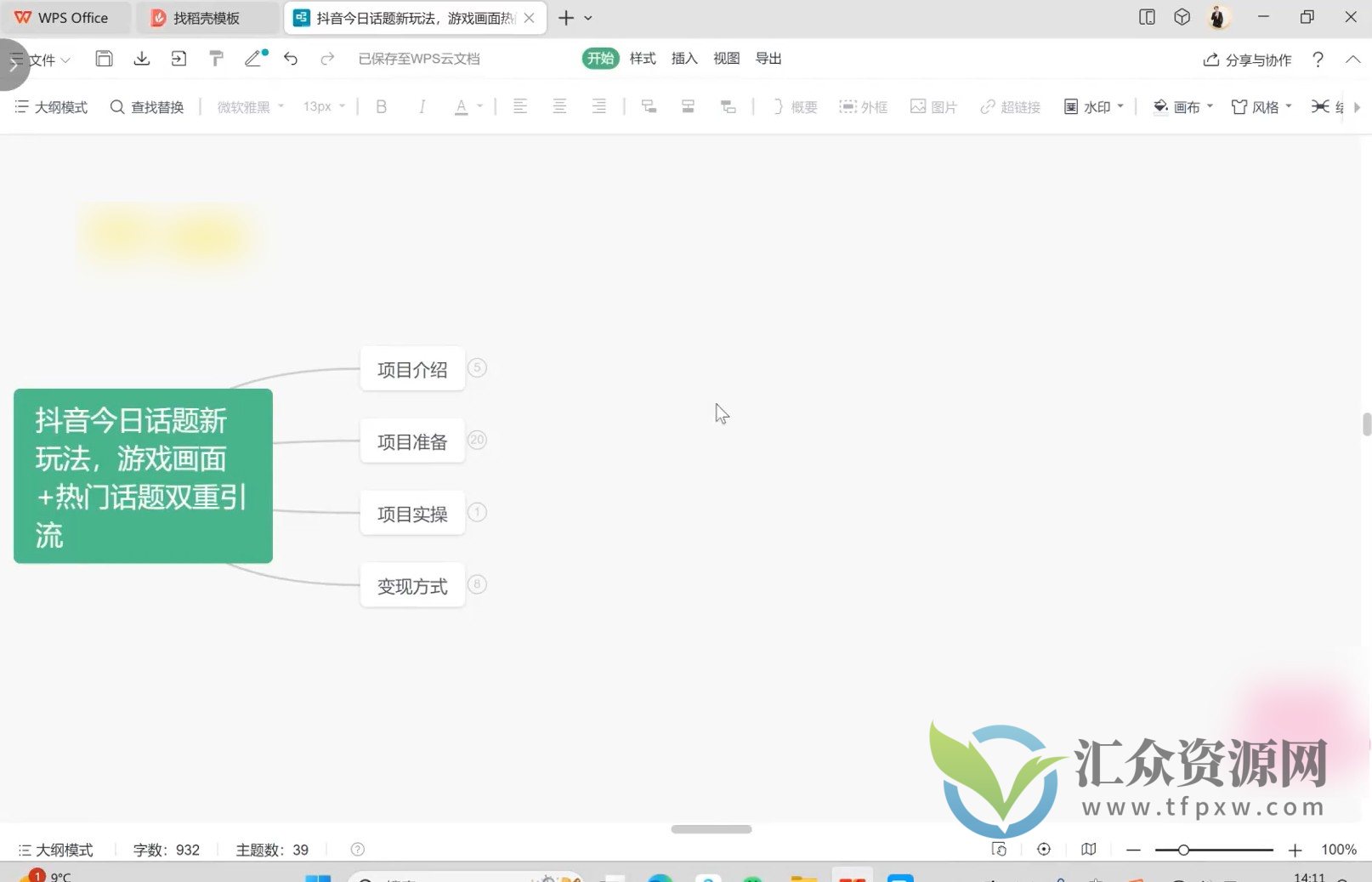The width and height of the screenshot is (1372, 882).
Task: Toggle bold formatting in the toolbar
Action: (x=381, y=106)
